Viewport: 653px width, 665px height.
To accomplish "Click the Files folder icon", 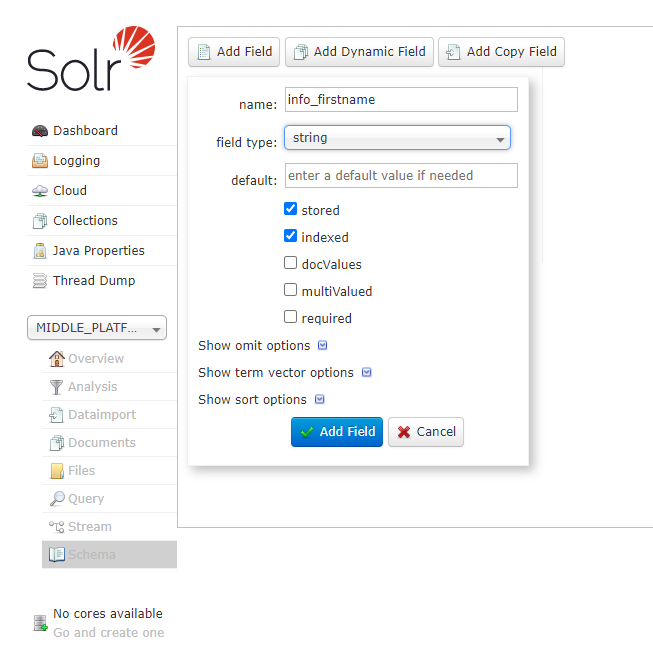I will tap(57, 471).
